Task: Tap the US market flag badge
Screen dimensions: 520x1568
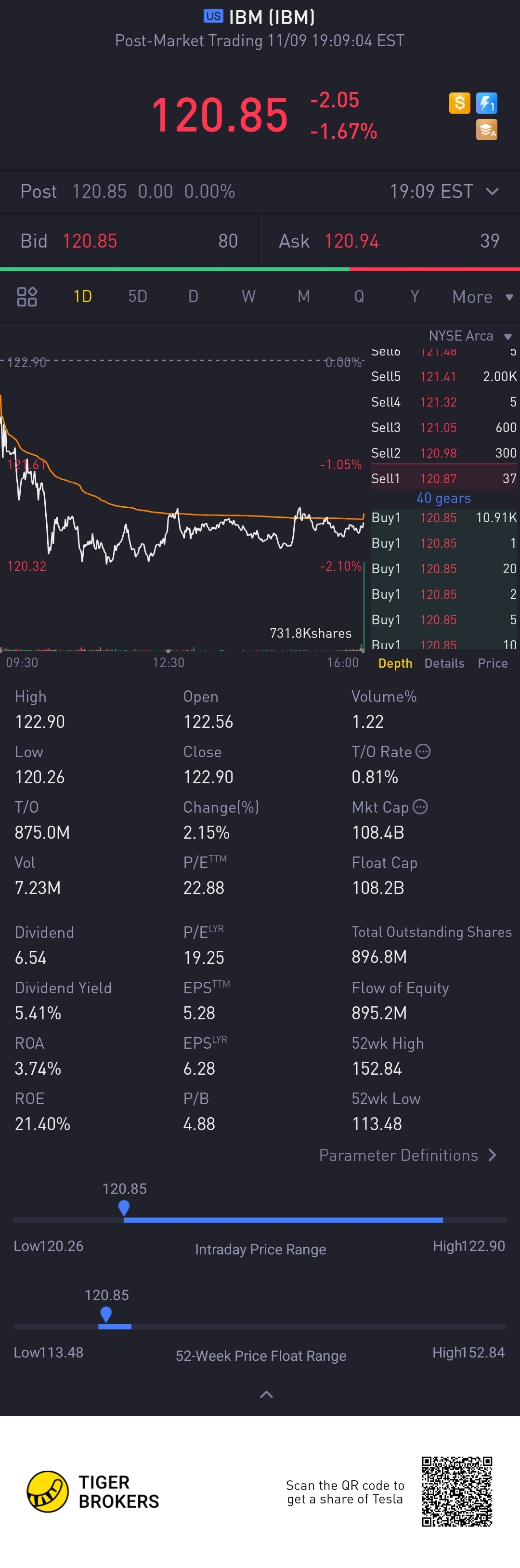Action: click(213, 16)
